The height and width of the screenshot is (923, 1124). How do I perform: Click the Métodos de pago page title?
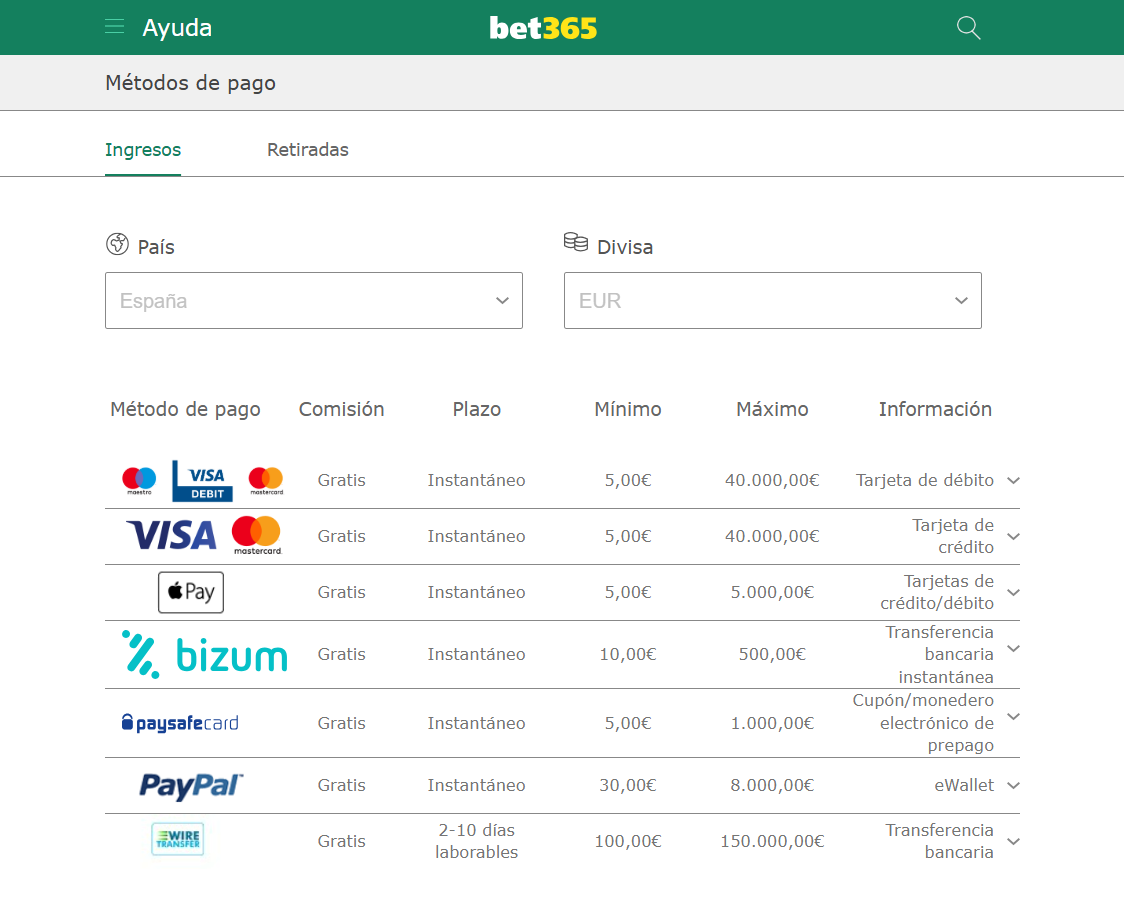pos(191,83)
